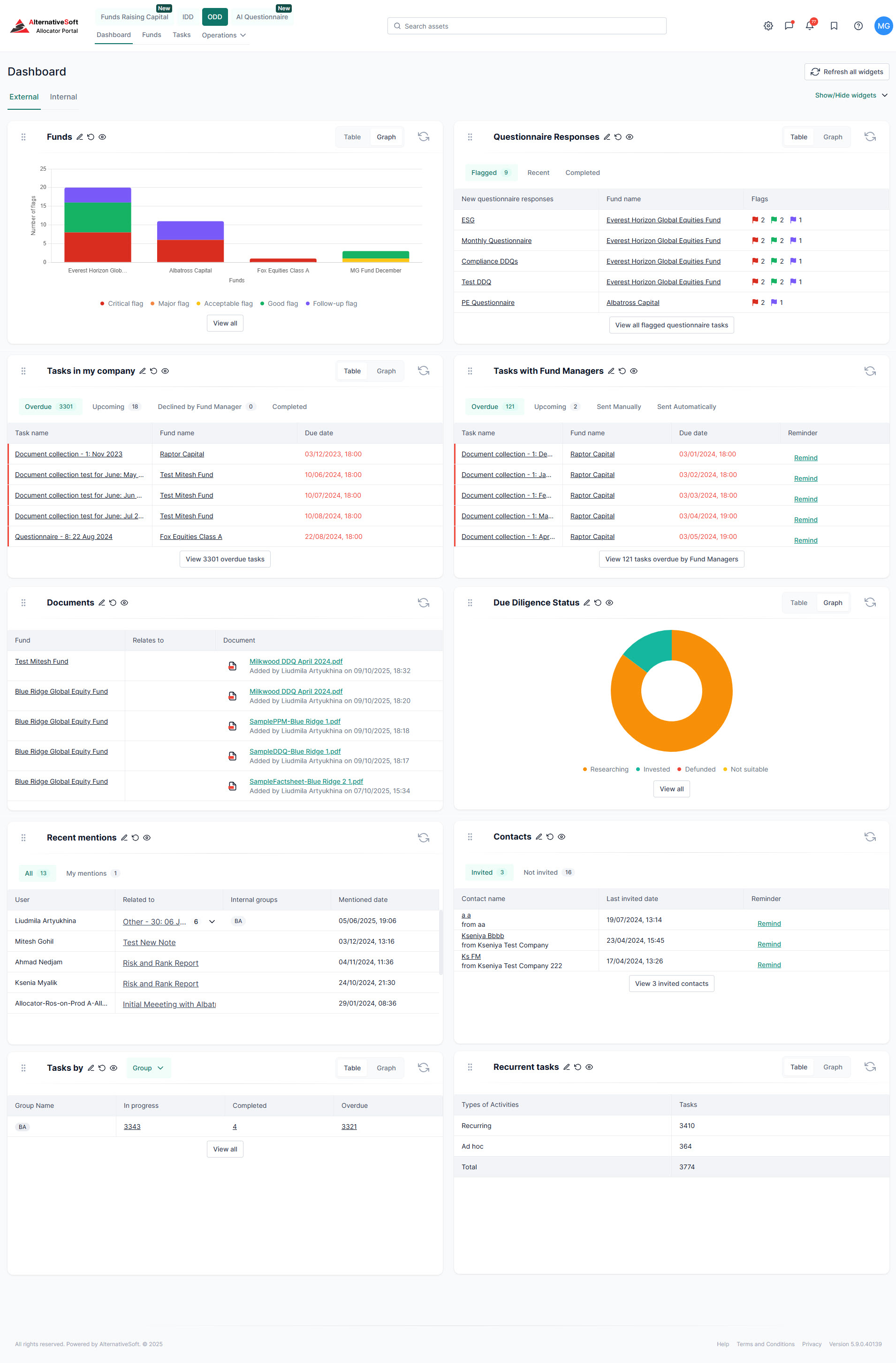Open the chat messages icon
Screen dimensions: 896x1363
pyautogui.click(x=789, y=26)
